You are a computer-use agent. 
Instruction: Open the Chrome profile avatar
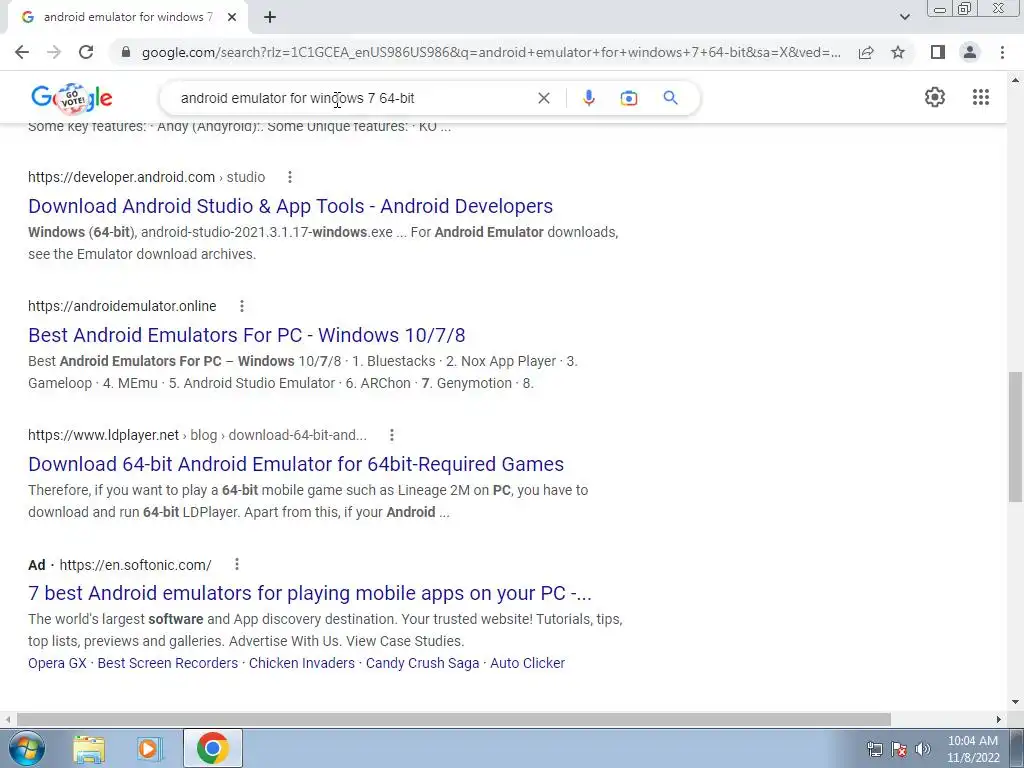(970, 52)
